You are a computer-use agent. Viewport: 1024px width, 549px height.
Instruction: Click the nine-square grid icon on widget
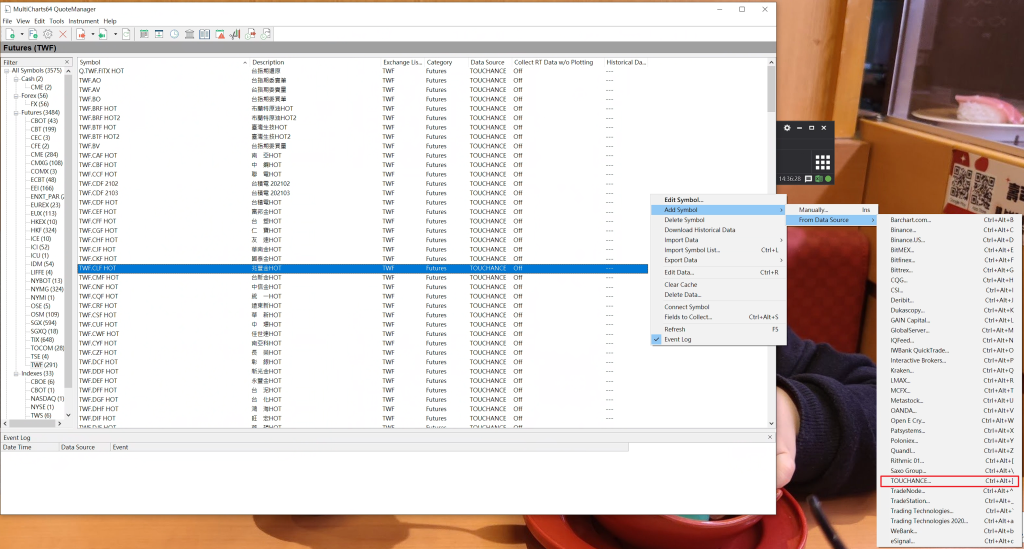pyautogui.click(x=822, y=161)
